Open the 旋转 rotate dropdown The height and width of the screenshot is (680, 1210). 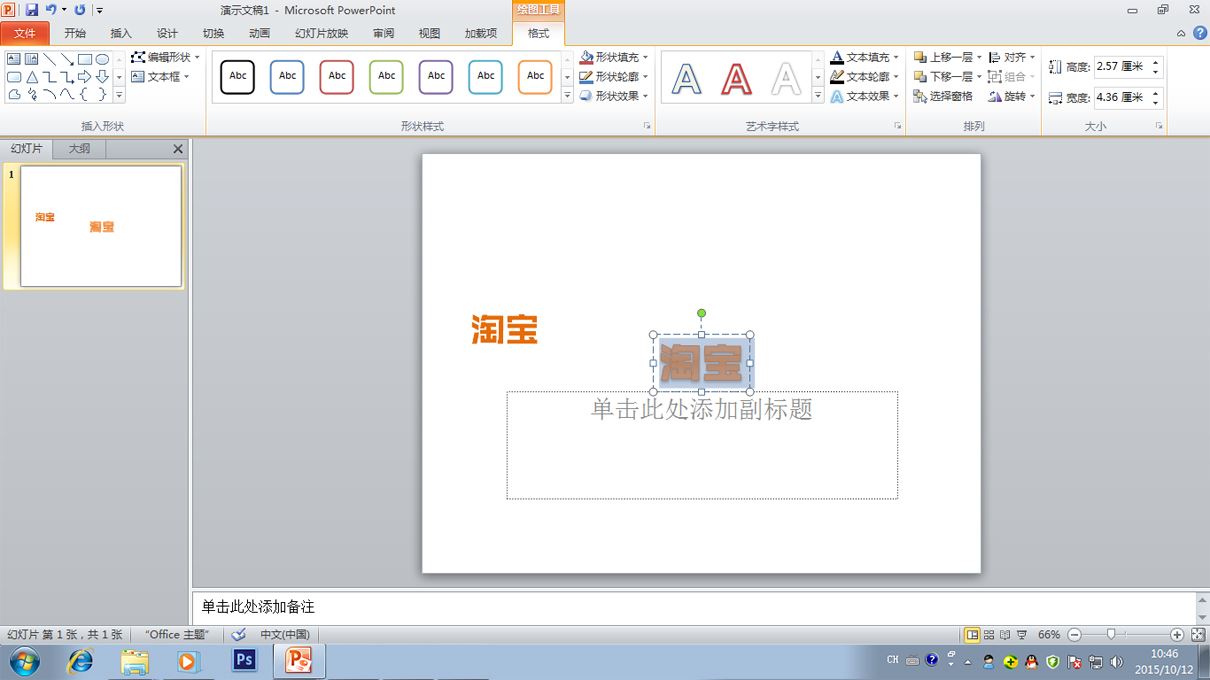tap(1012, 96)
